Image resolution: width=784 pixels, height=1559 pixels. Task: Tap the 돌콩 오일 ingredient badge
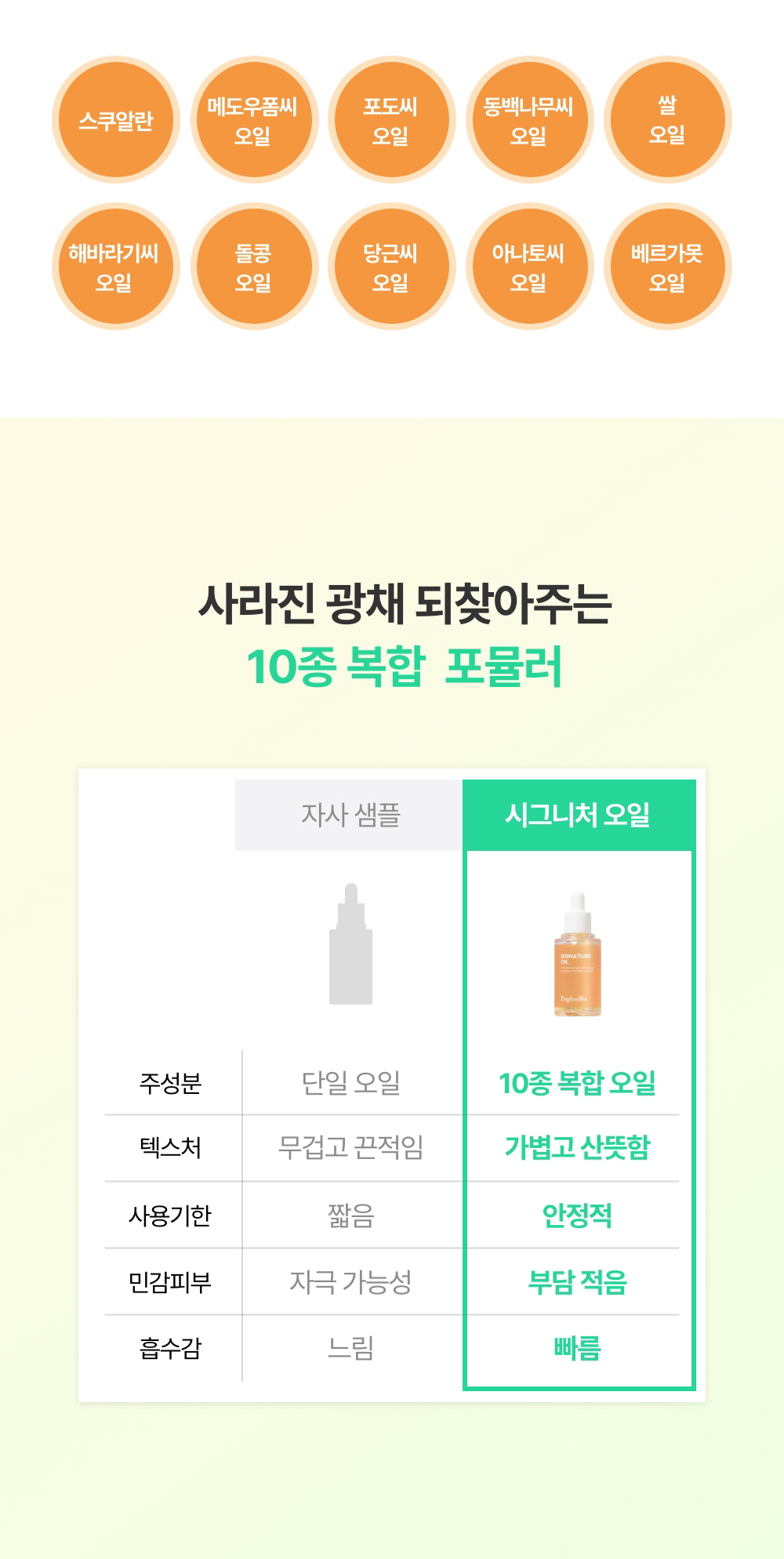(254, 267)
